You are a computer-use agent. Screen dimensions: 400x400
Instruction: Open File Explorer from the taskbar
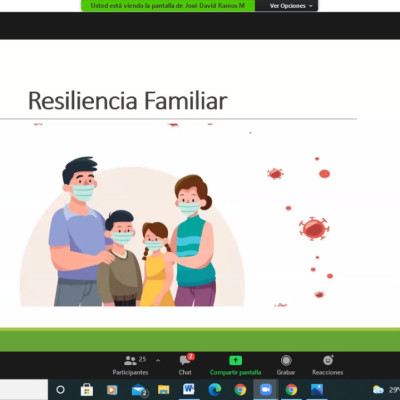coord(163,390)
